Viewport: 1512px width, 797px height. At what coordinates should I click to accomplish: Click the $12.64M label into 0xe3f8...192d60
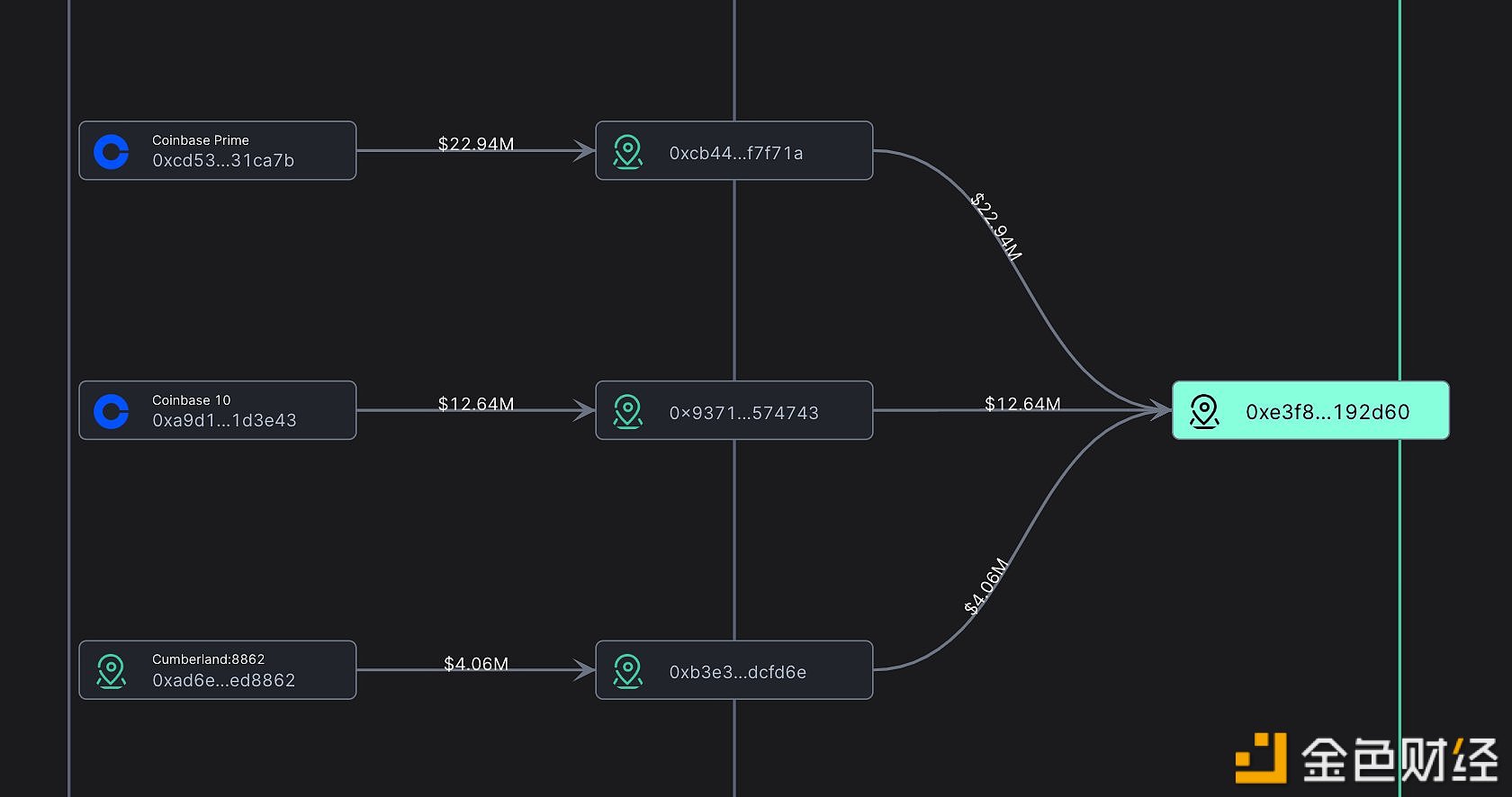[x=1022, y=404]
